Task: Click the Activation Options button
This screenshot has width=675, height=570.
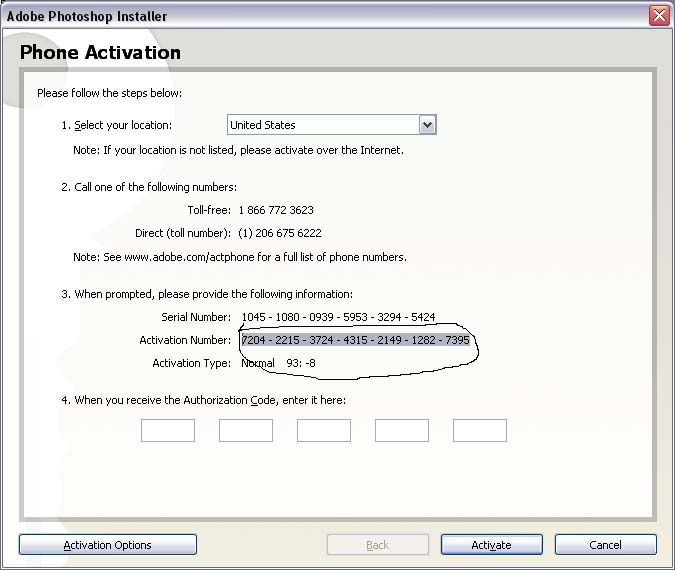Action: click(x=108, y=545)
